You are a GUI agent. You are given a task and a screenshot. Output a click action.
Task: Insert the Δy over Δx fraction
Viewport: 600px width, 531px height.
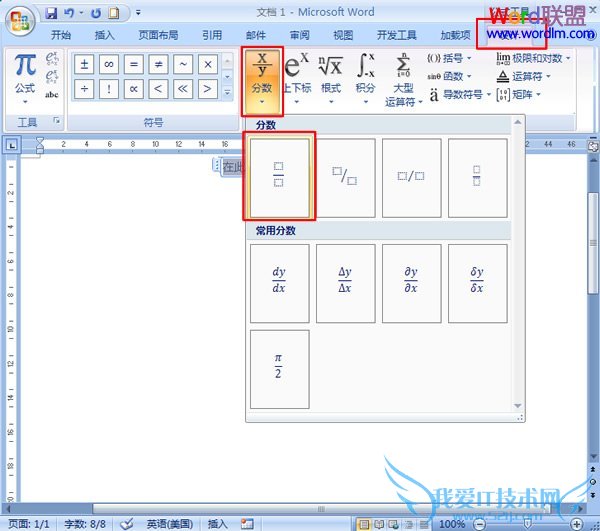click(x=346, y=283)
